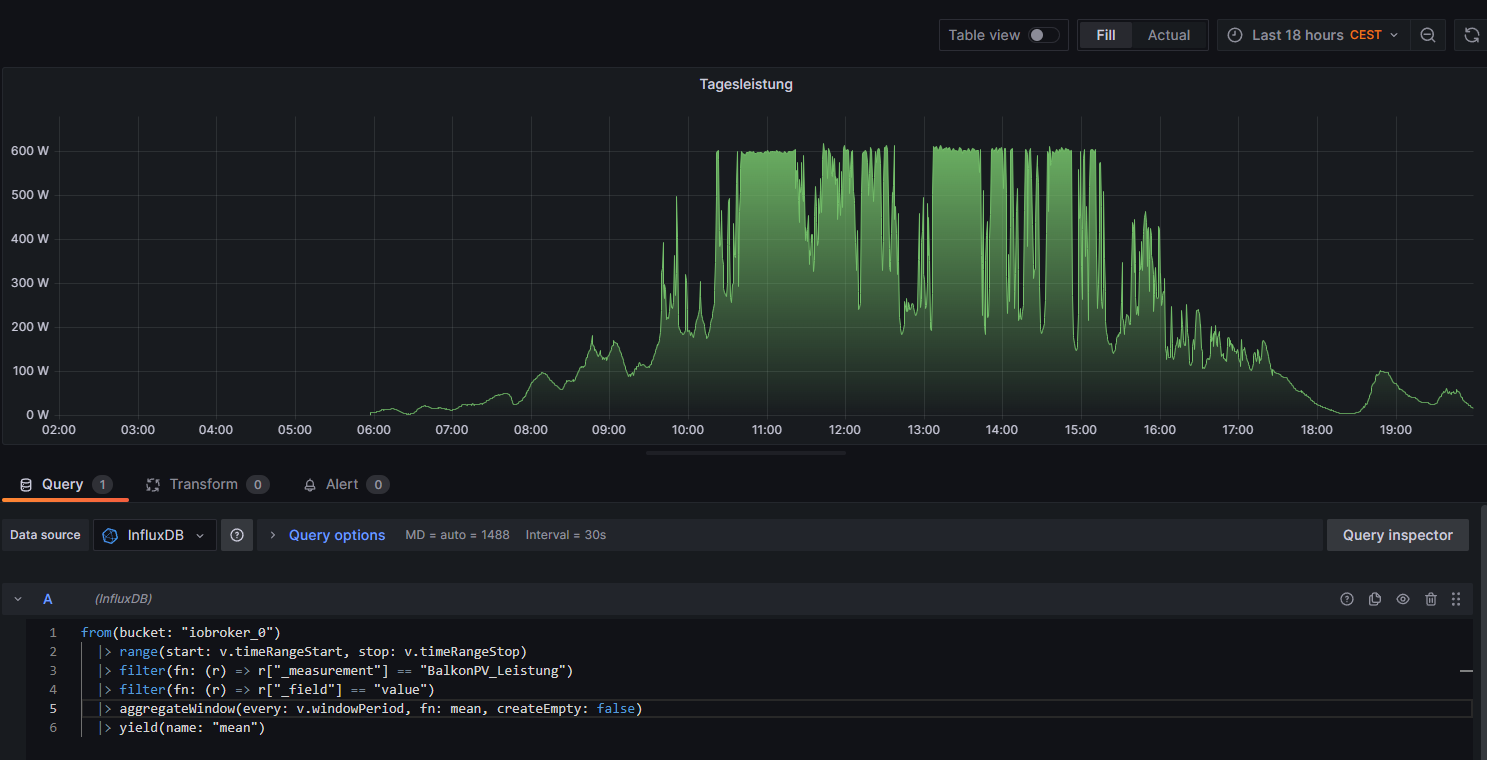Open the InfluxDB data source dropdown
This screenshot has width=1487, height=760.
155,535
